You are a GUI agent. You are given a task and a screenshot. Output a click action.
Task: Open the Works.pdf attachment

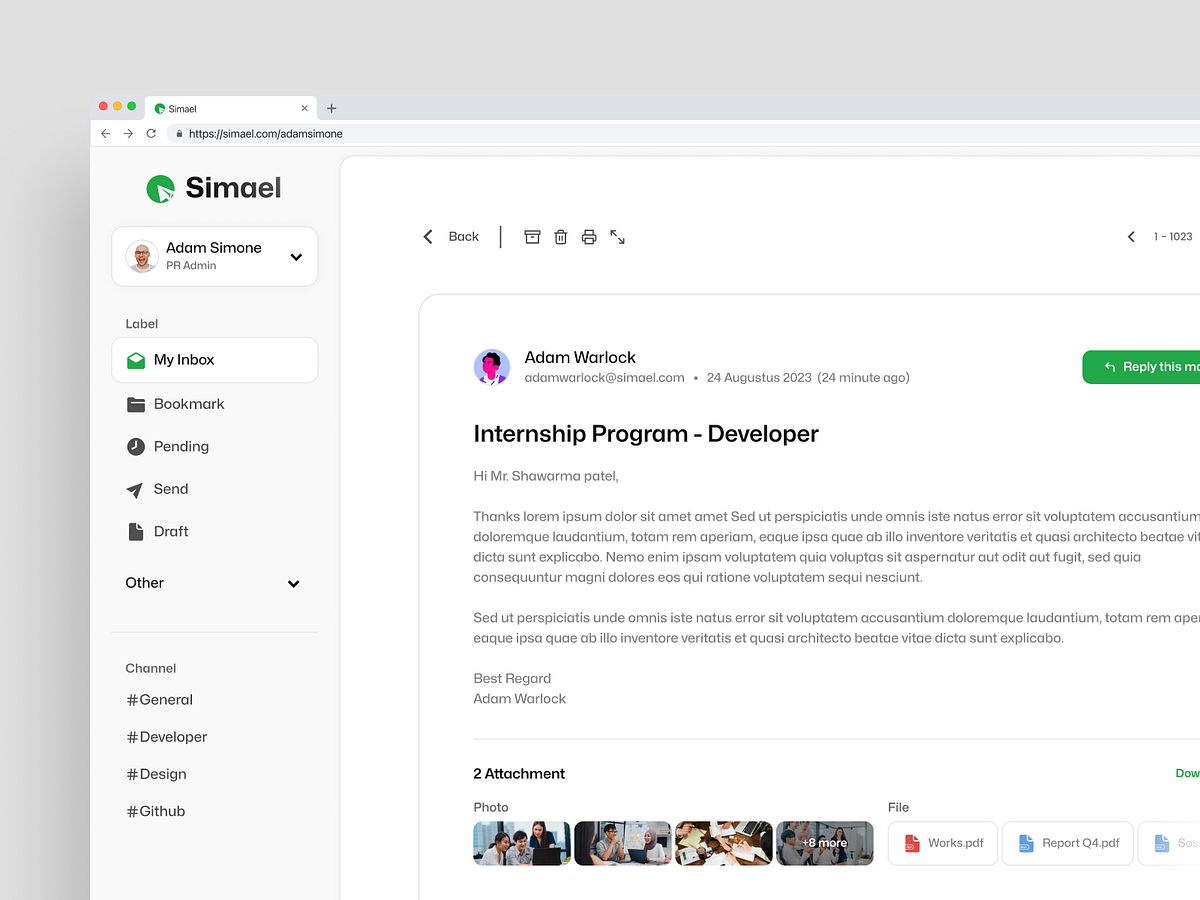(x=941, y=843)
